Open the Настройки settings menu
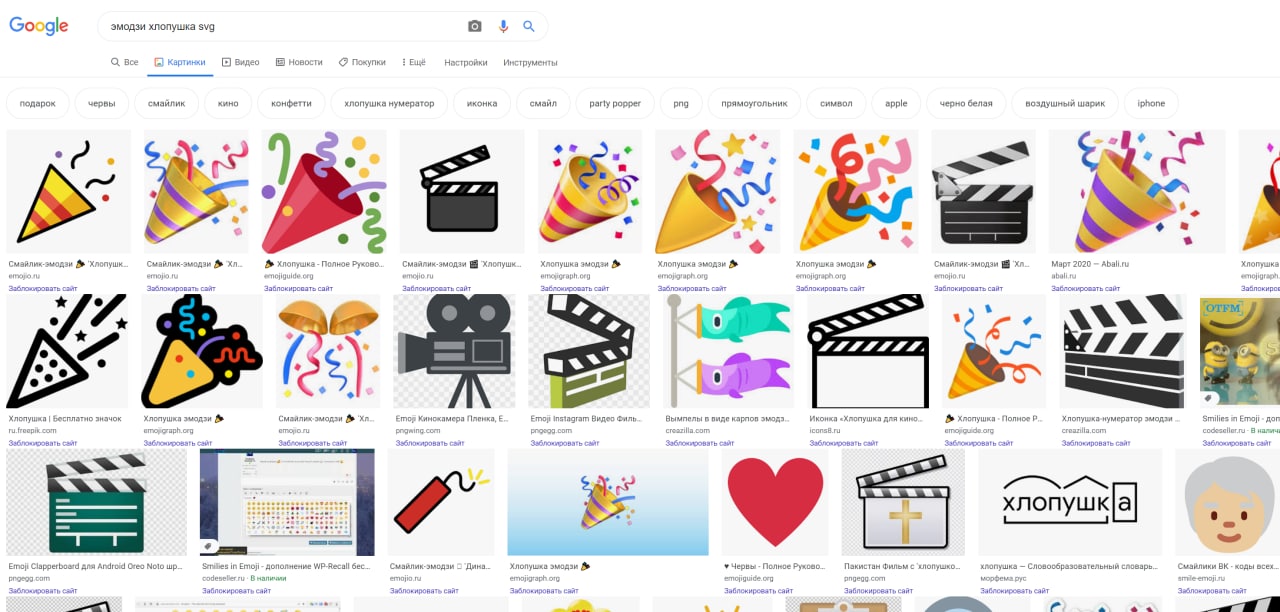The height and width of the screenshot is (612, 1280). (466, 62)
